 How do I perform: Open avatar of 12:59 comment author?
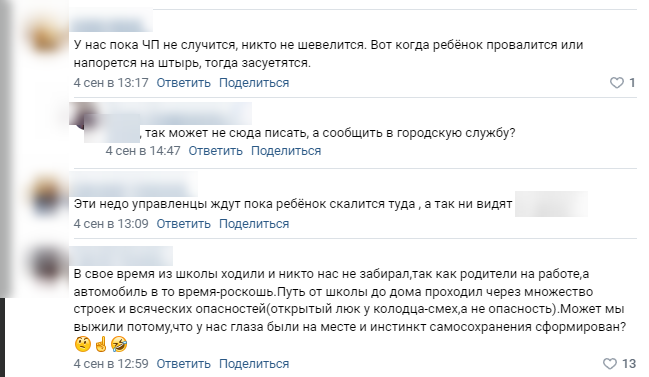(x=47, y=266)
